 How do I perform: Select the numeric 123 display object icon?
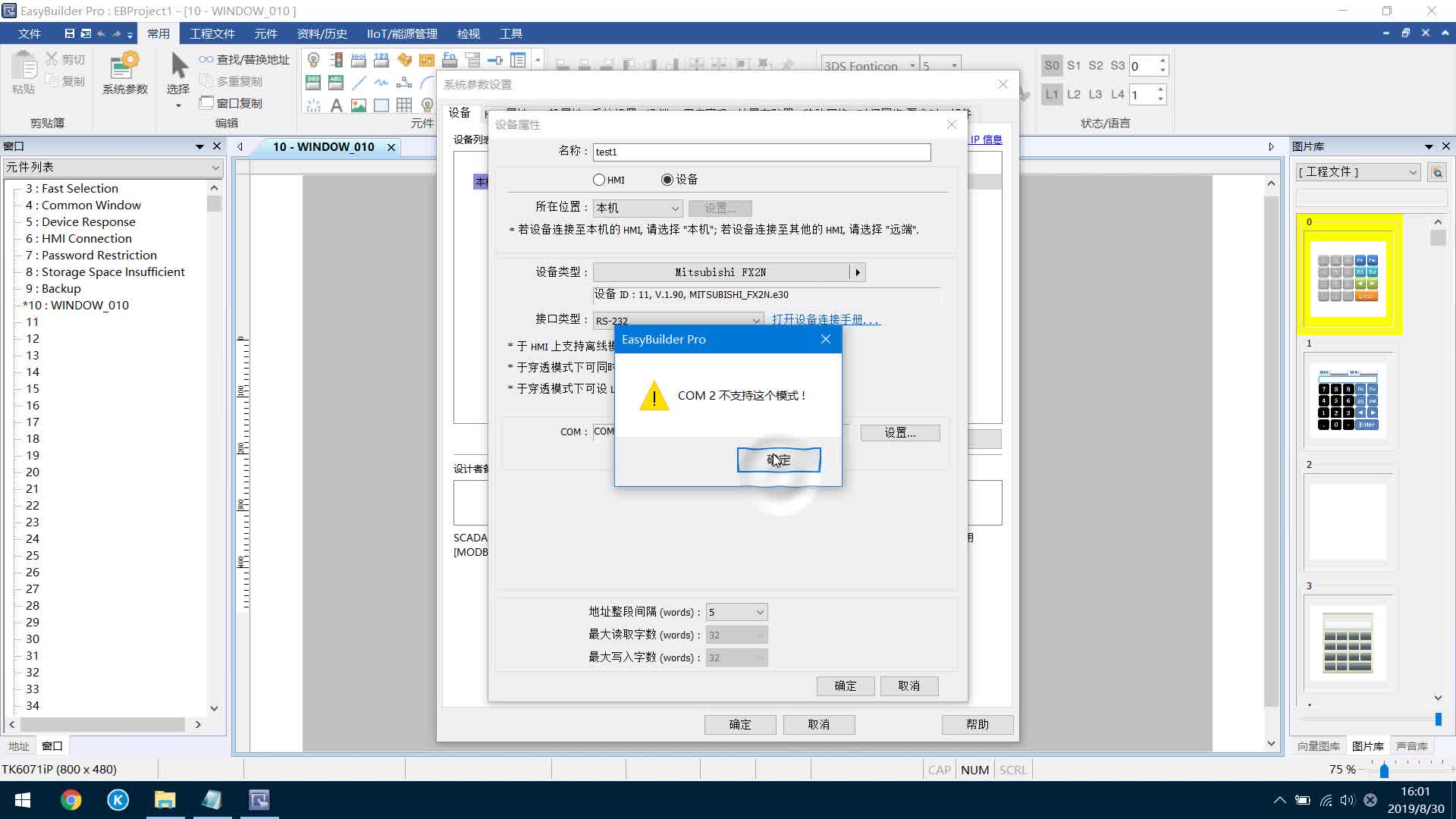(381, 60)
